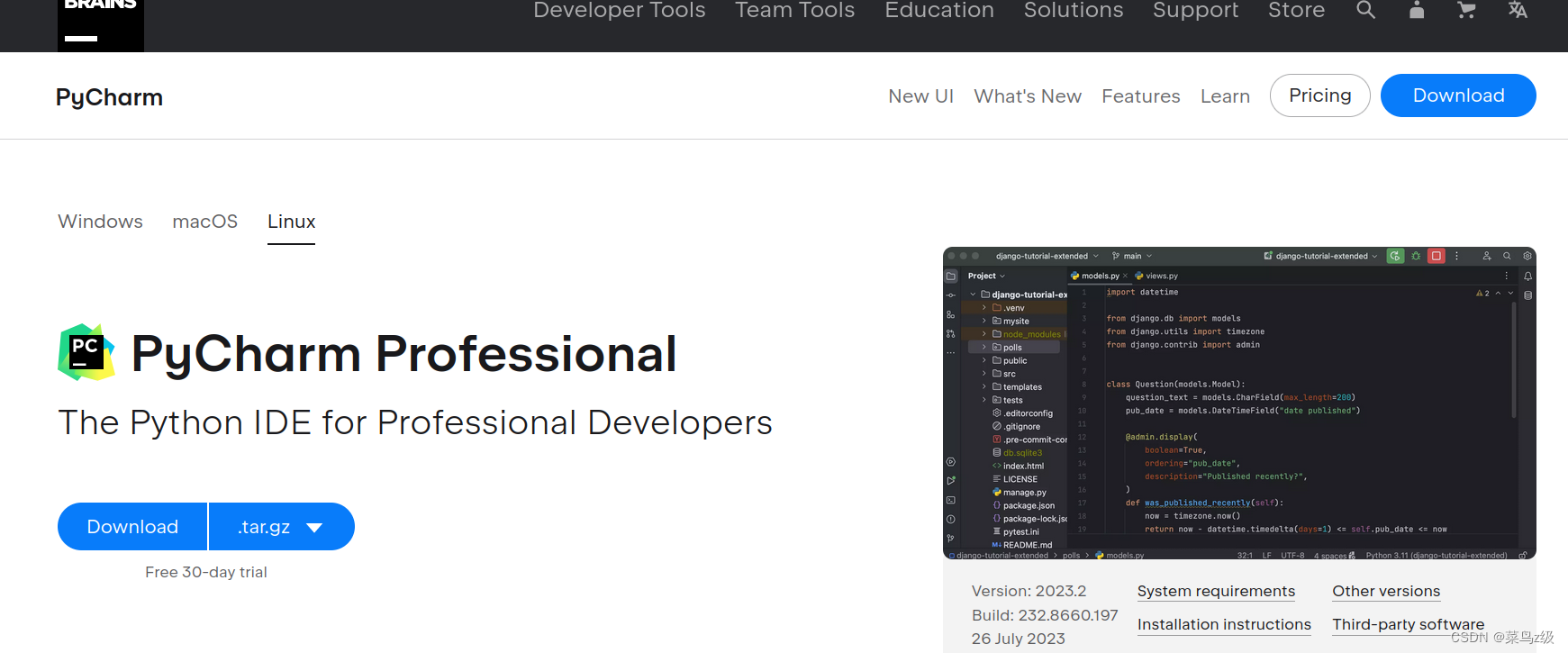The width and height of the screenshot is (1568, 653).
Task: Click the Project folder tool icon in IDE sidebar
Action: [951, 277]
